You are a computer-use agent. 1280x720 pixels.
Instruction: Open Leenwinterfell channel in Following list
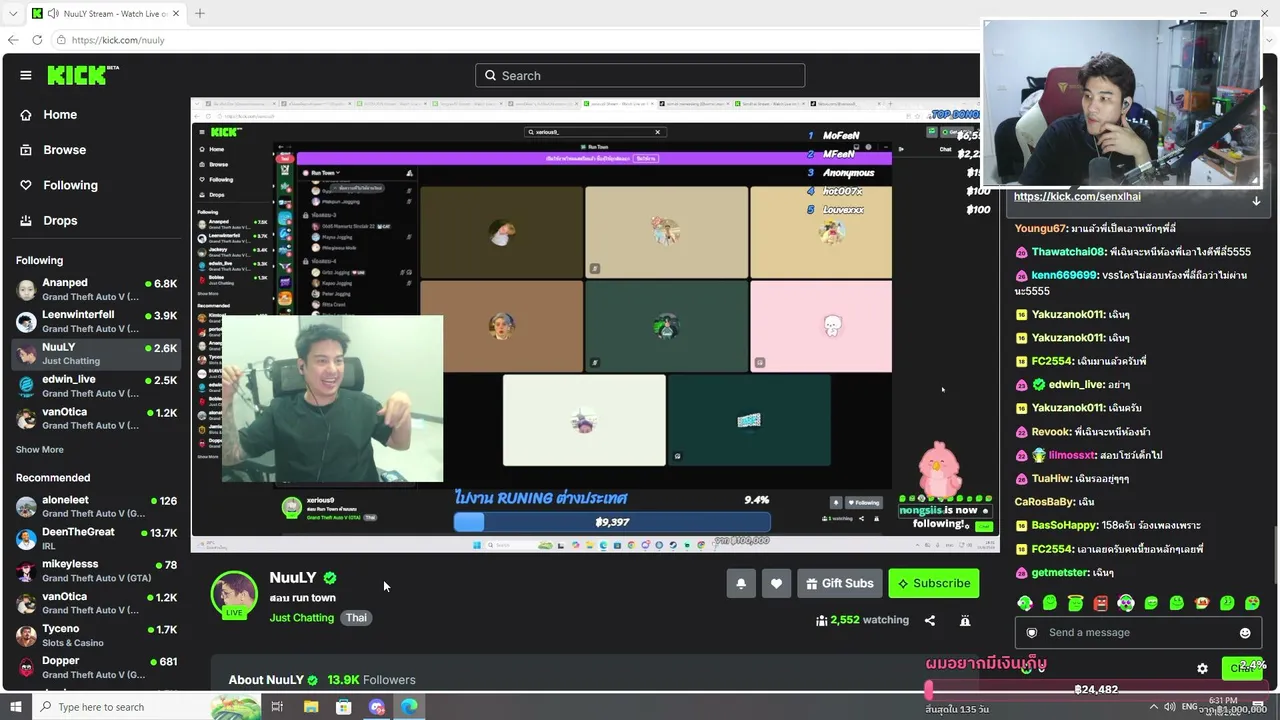(x=96, y=322)
